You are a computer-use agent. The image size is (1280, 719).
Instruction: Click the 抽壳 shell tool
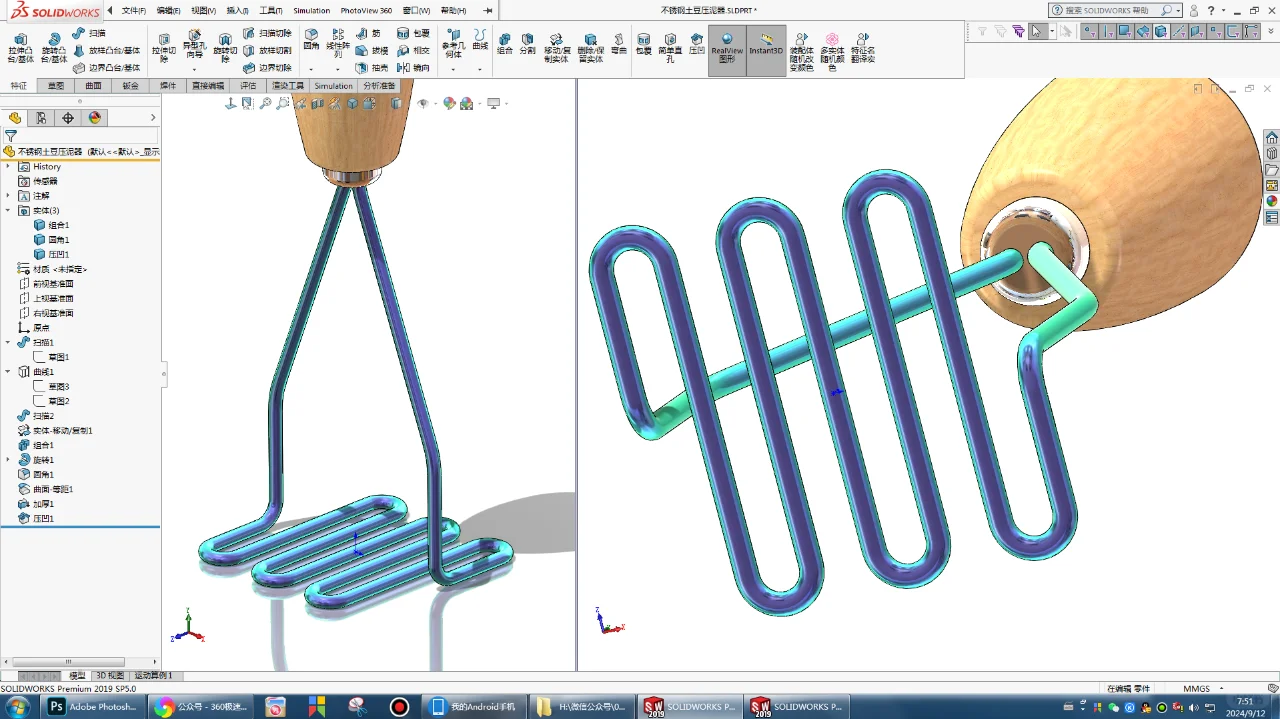point(372,68)
